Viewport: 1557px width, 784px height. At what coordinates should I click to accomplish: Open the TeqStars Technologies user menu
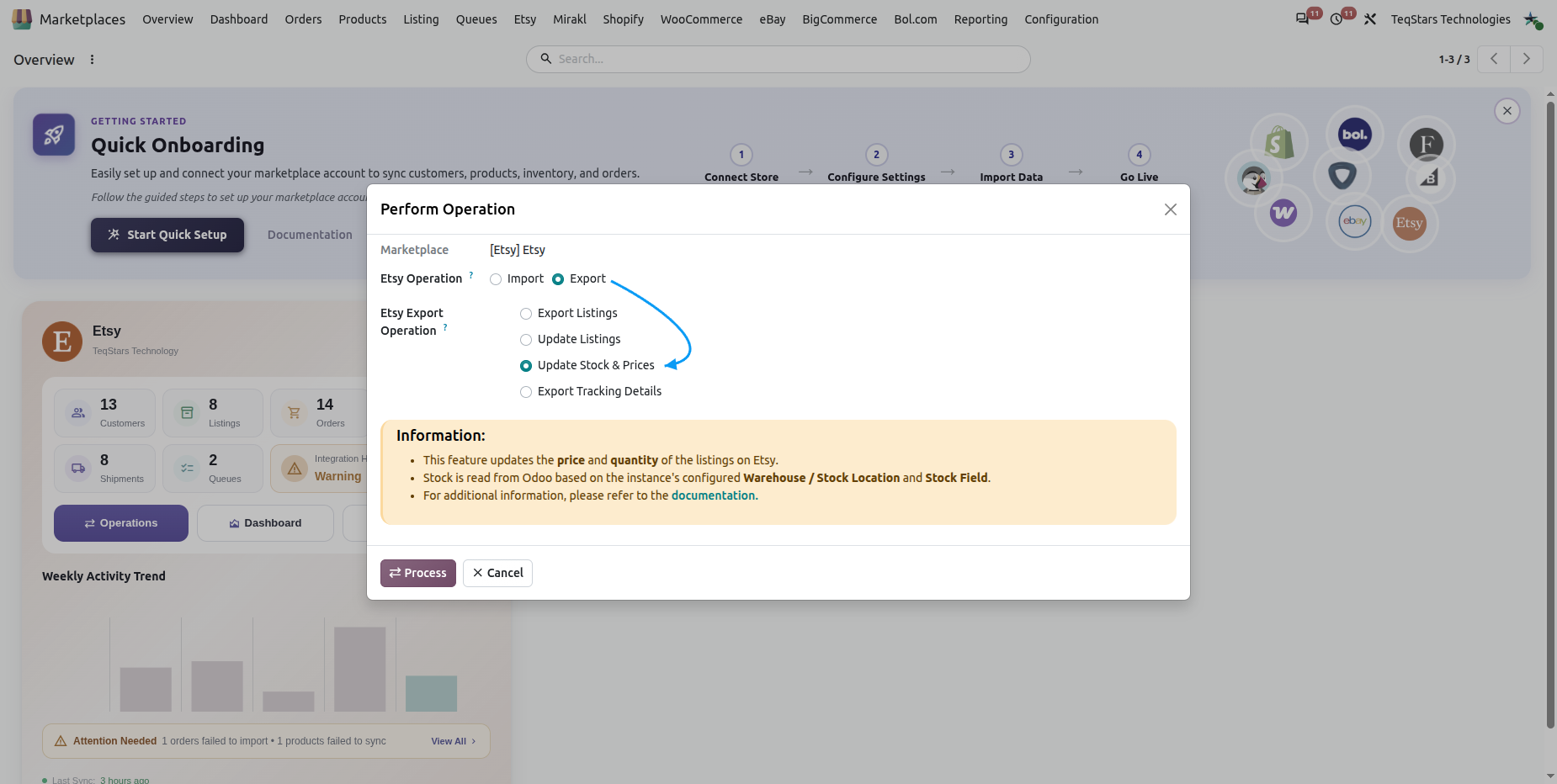coord(1450,19)
